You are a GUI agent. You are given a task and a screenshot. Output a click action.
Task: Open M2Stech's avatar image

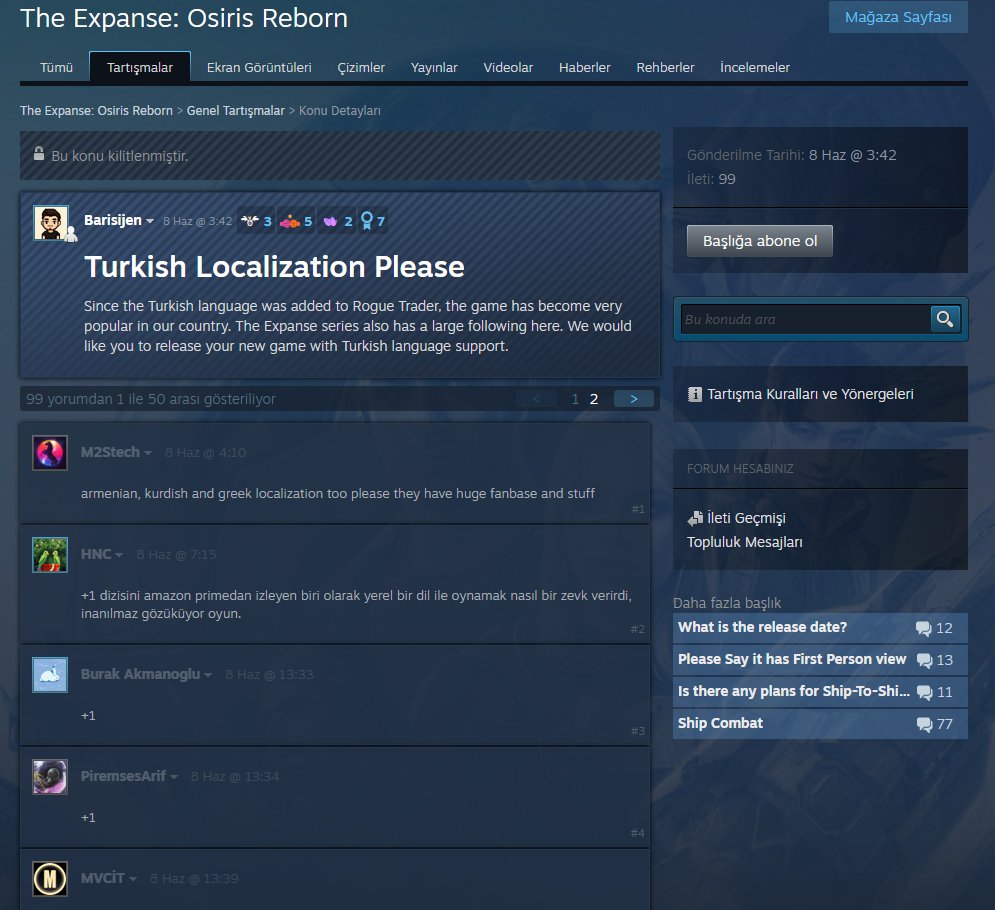[x=50, y=453]
